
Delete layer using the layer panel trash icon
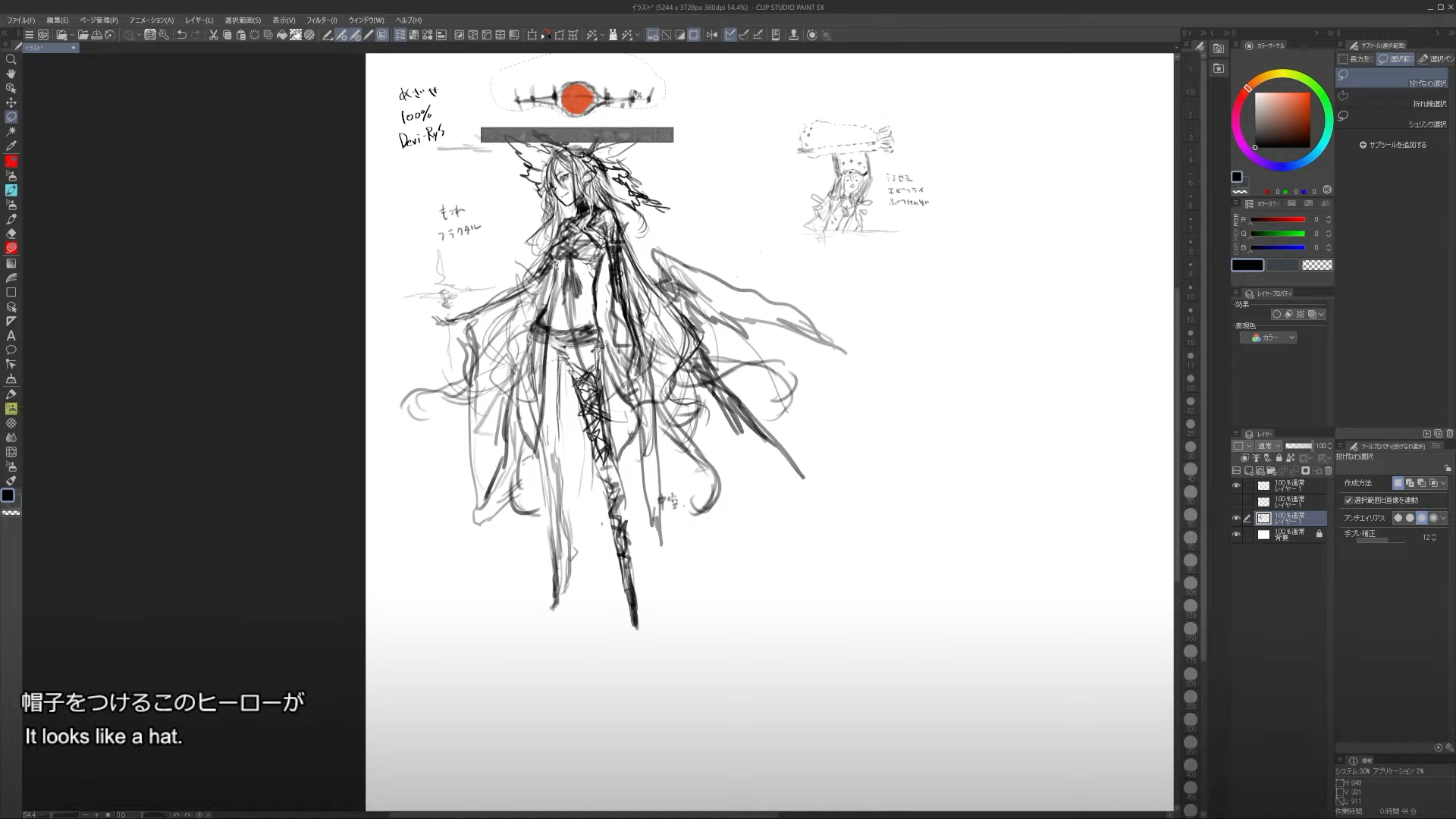pos(1328,471)
